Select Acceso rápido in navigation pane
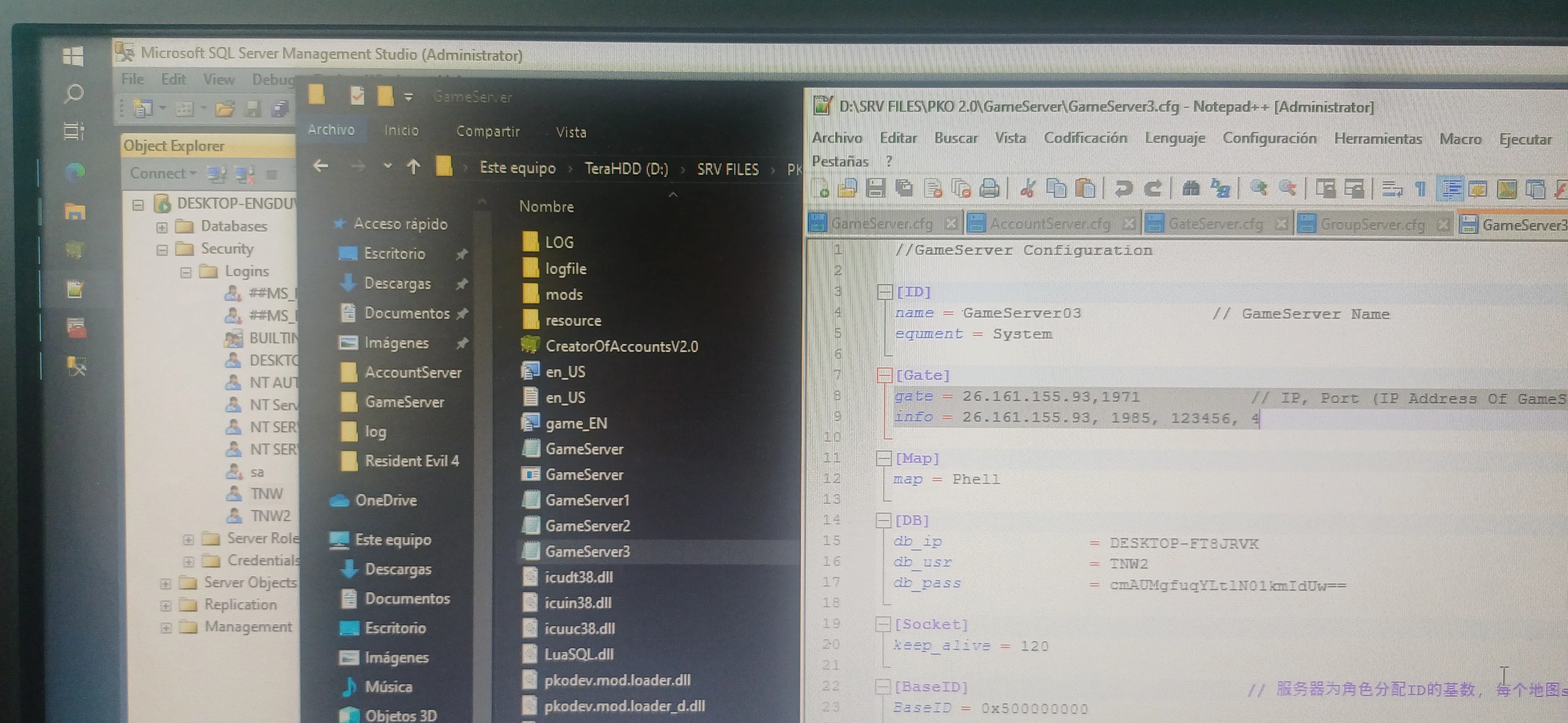This screenshot has width=1568, height=723. point(401,224)
